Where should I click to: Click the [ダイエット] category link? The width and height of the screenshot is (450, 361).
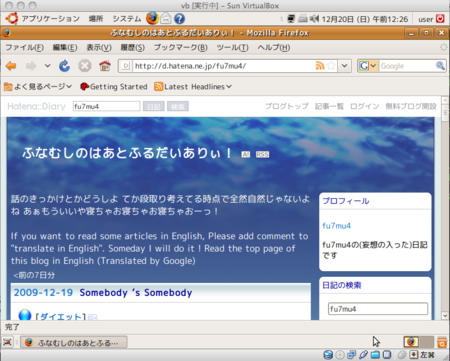[x=61, y=316]
